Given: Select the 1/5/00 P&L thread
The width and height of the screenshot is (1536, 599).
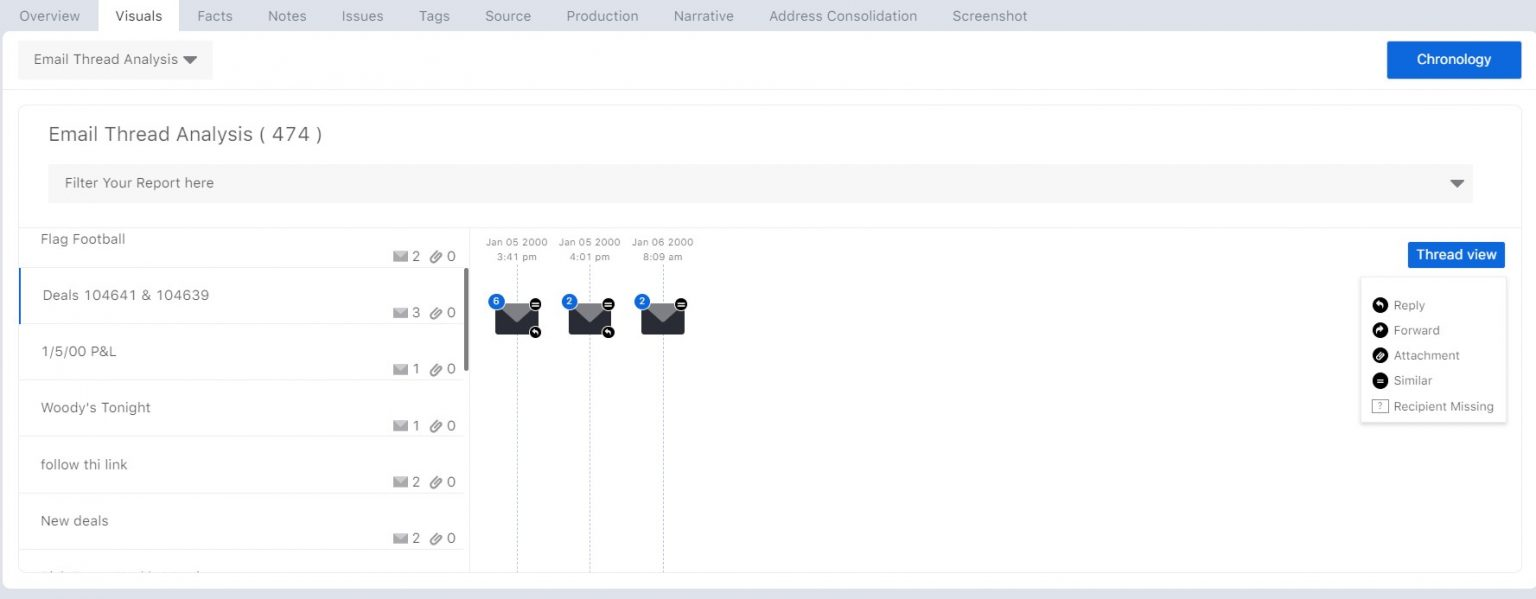Looking at the screenshot, I should click(242, 352).
